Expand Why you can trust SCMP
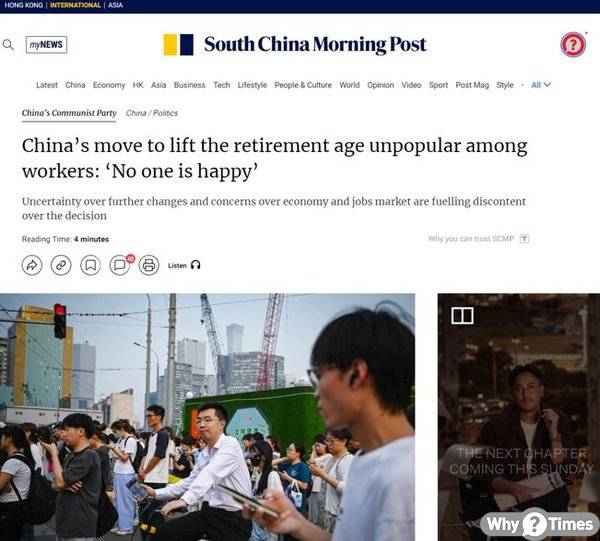This screenshot has width=600, height=541. [x=478, y=239]
